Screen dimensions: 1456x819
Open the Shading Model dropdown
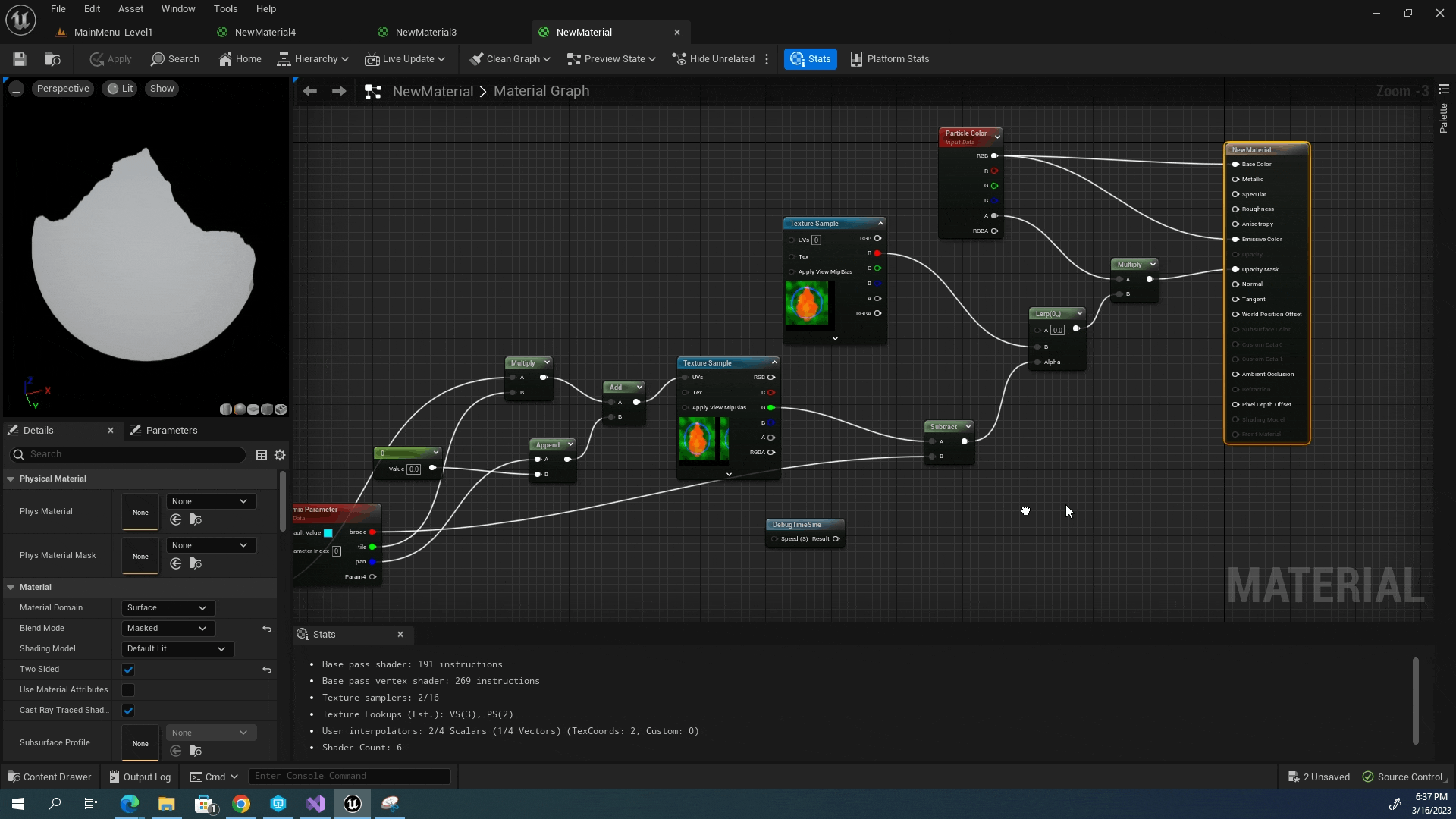click(x=177, y=648)
